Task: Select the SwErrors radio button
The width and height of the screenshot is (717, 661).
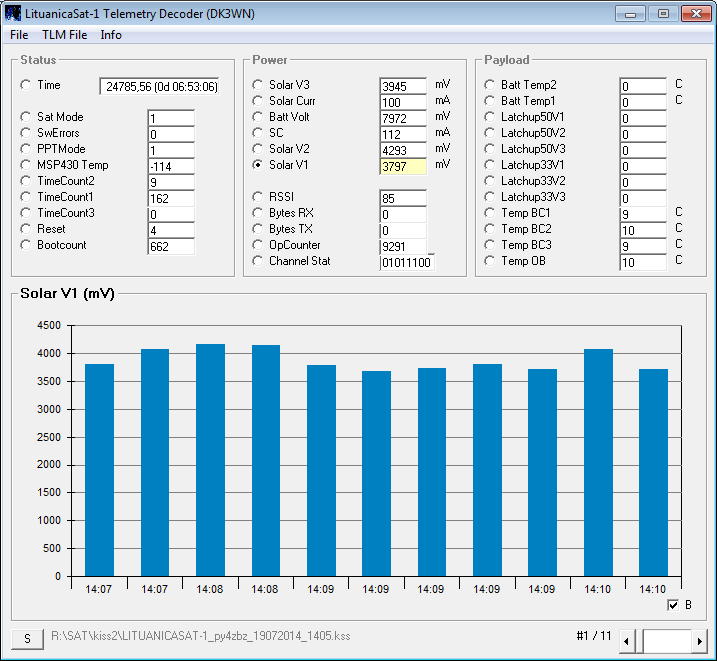Action: (26, 133)
